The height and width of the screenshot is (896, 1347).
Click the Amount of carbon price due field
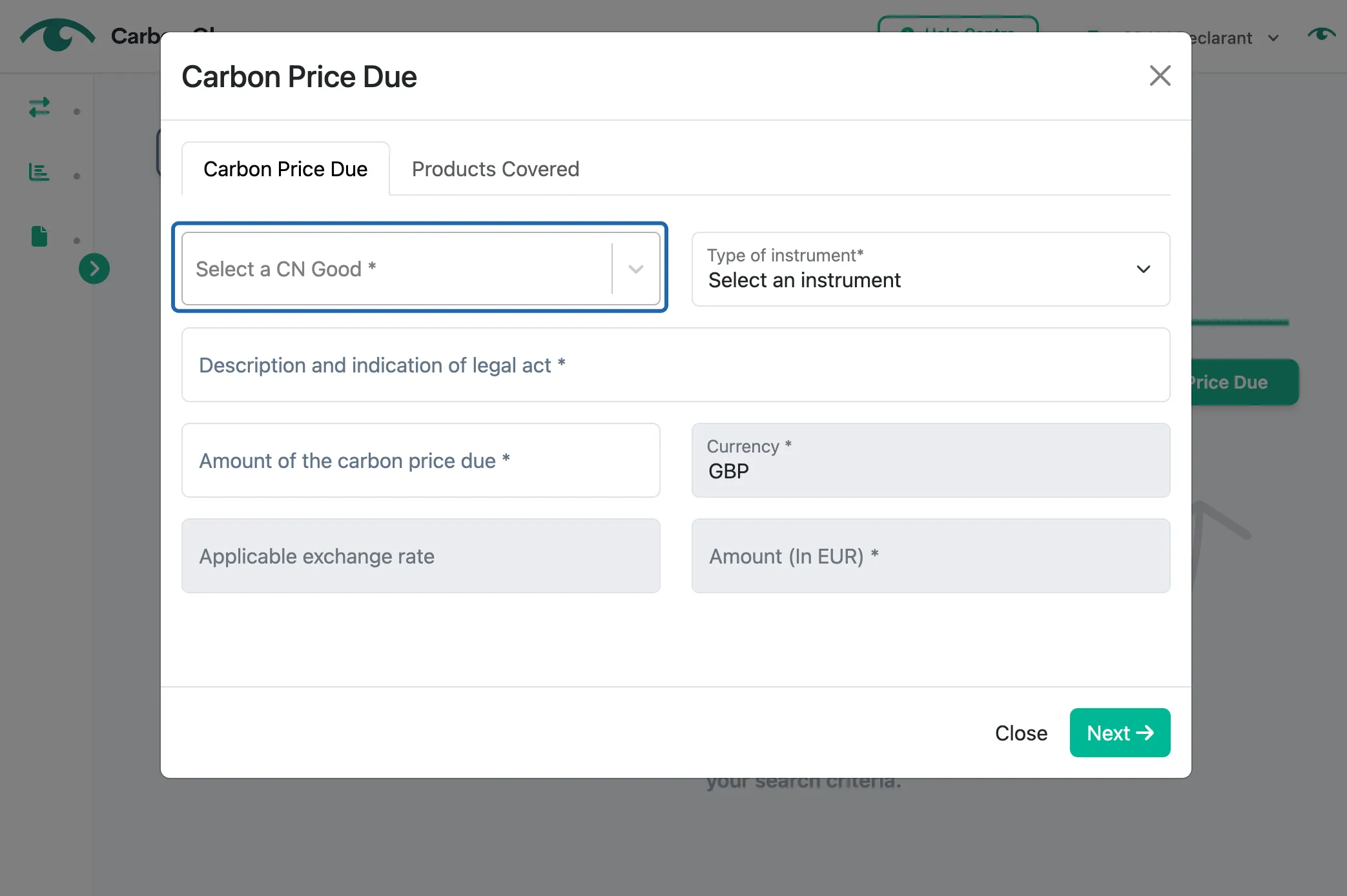point(421,460)
